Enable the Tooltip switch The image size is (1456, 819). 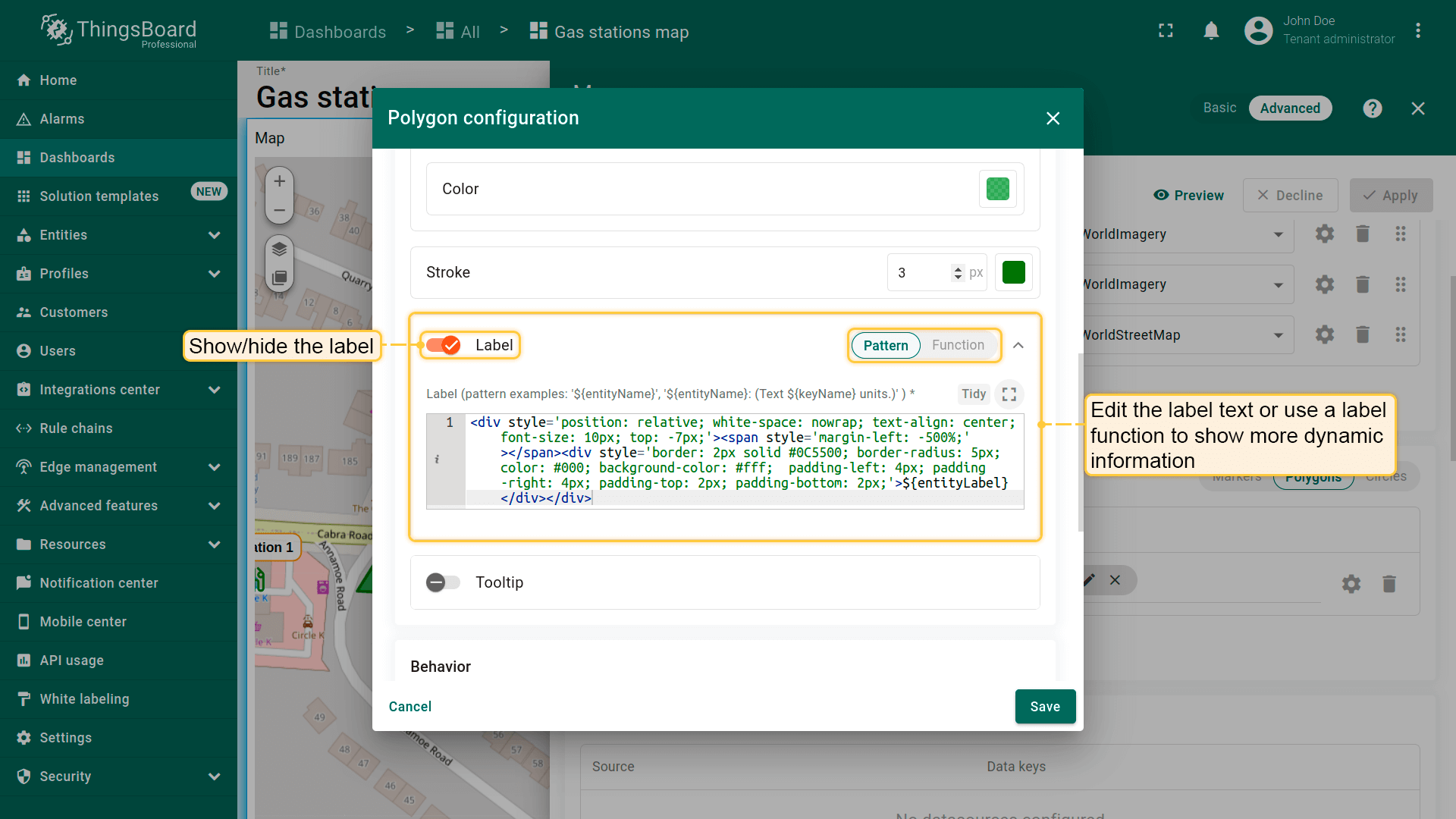coord(443,582)
